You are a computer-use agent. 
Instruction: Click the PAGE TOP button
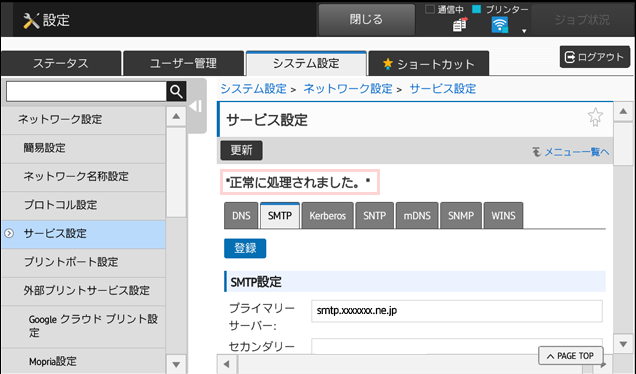click(571, 356)
